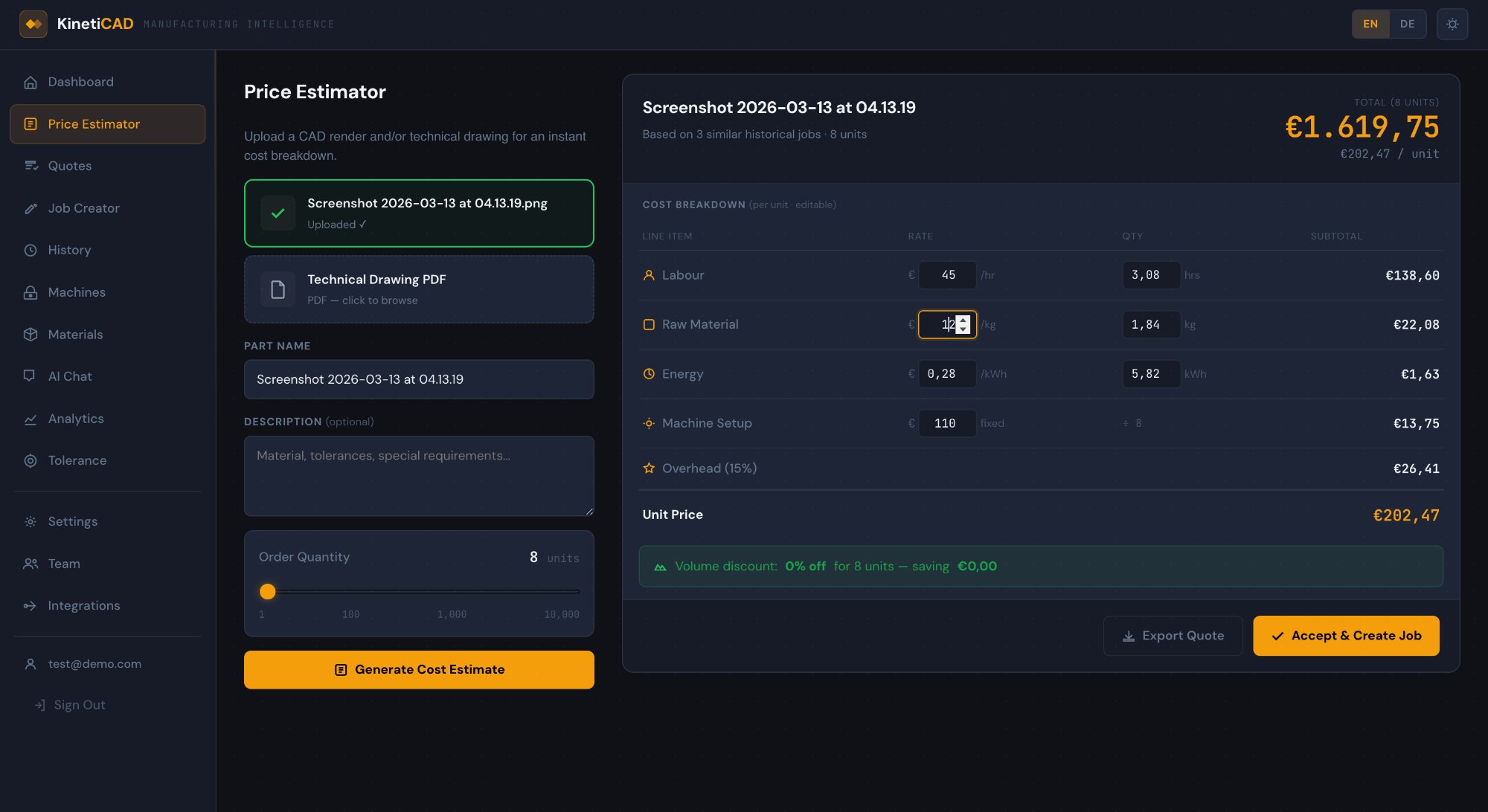Image resolution: width=1488 pixels, height=812 pixels.
Task: Click the Materials cube icon
Action: point(31,335)
